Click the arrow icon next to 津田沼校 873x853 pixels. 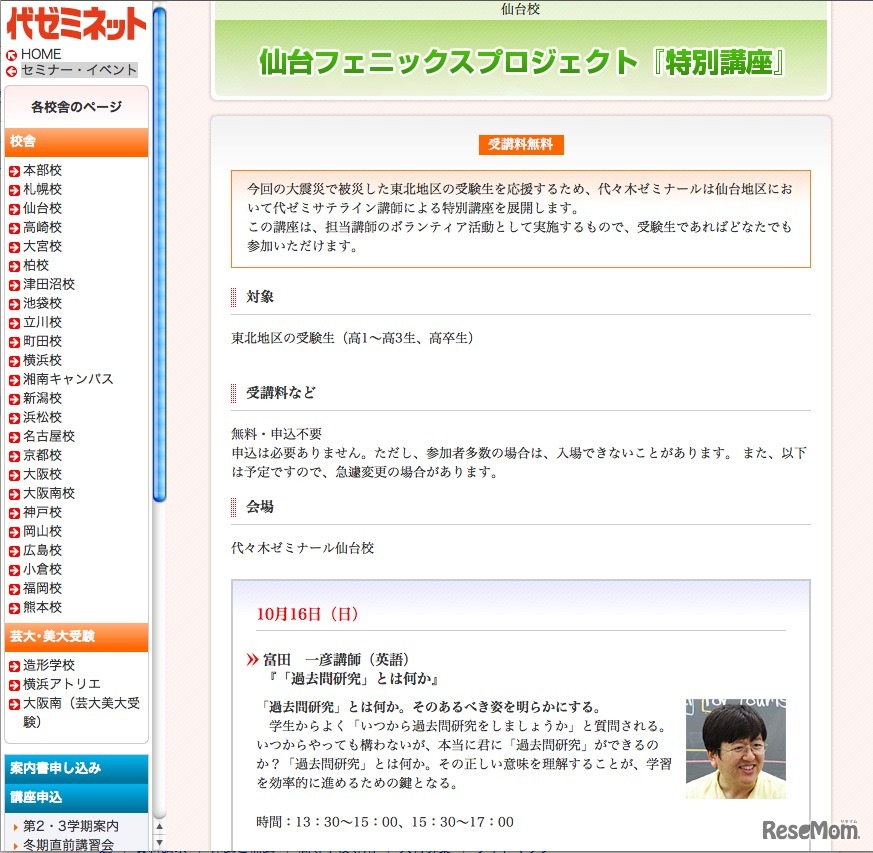[14, 285]
